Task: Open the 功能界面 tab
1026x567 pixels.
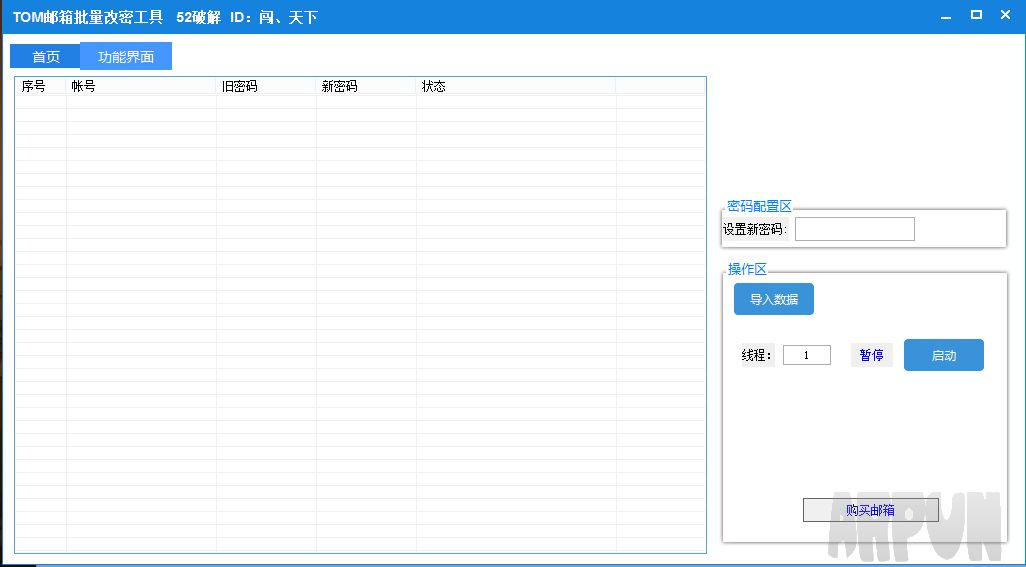Action: click(x=126, y=56)
